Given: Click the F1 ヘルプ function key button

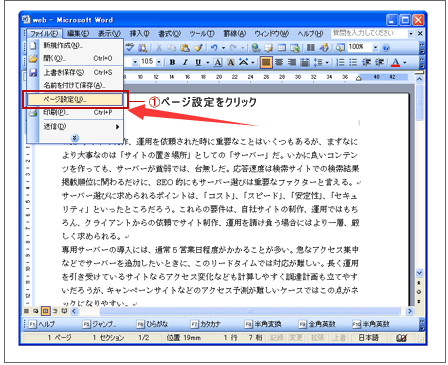Looking at the screenshot, I should pyautogui.click(x=42, y=324).
